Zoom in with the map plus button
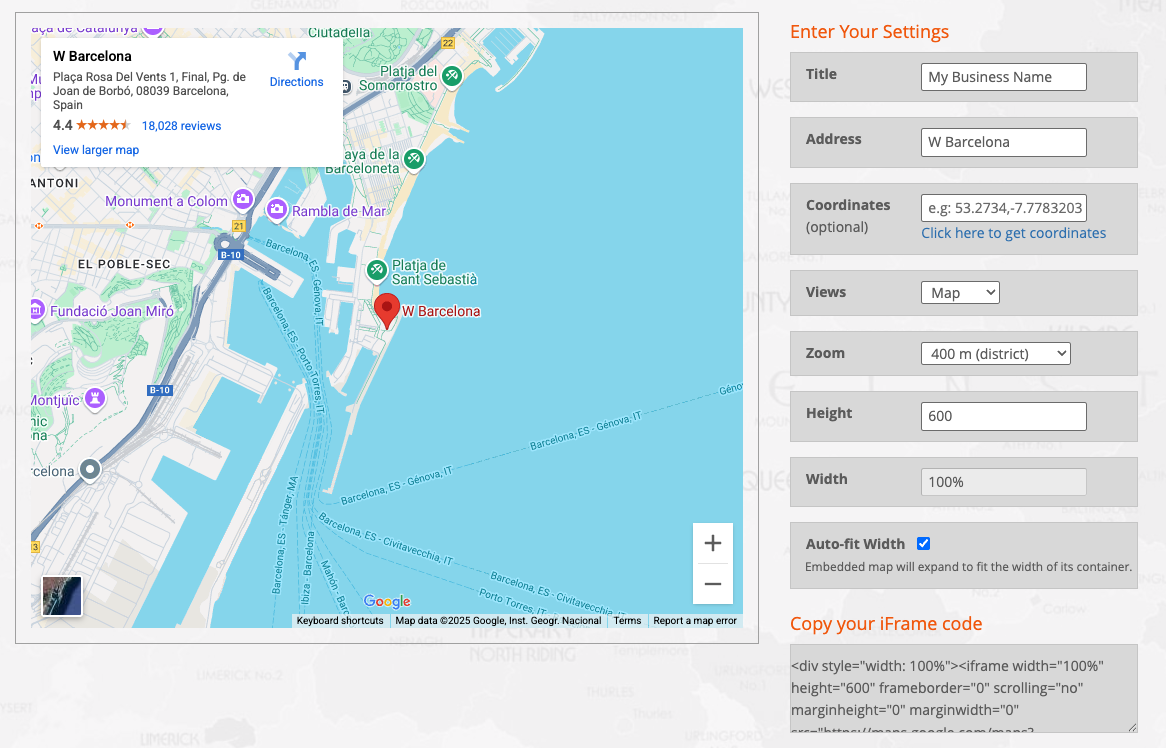The width and height of the screenshot is (1166, 748). click(712, 543)
